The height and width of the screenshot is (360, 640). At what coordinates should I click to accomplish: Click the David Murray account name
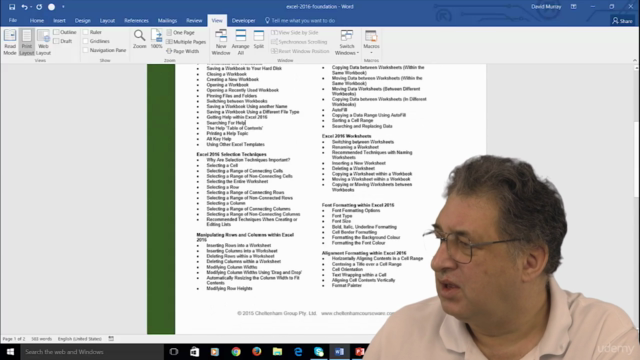(546, 7)
